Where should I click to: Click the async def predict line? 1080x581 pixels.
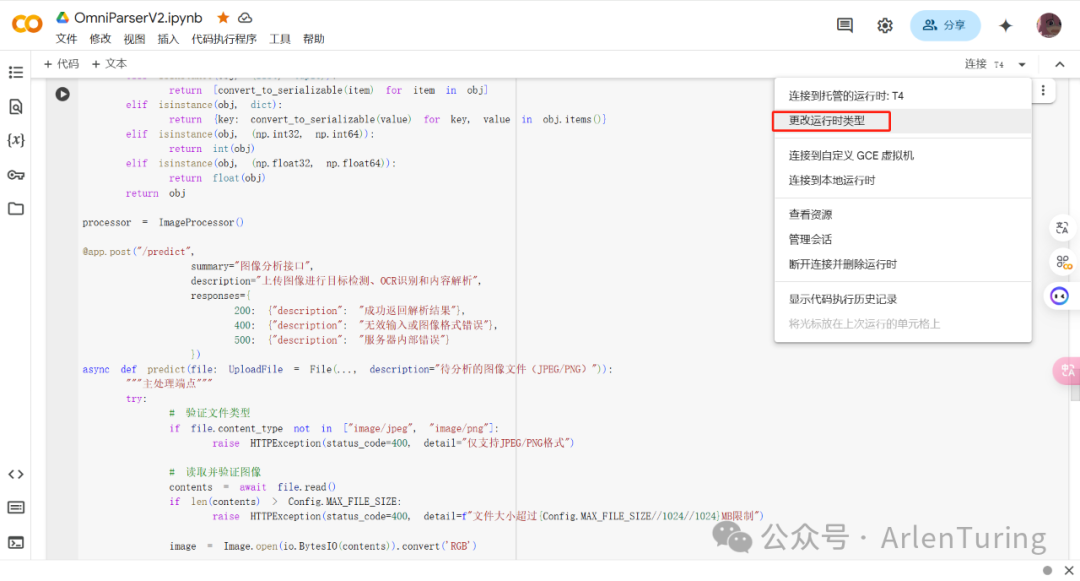(x=347, y=370)
